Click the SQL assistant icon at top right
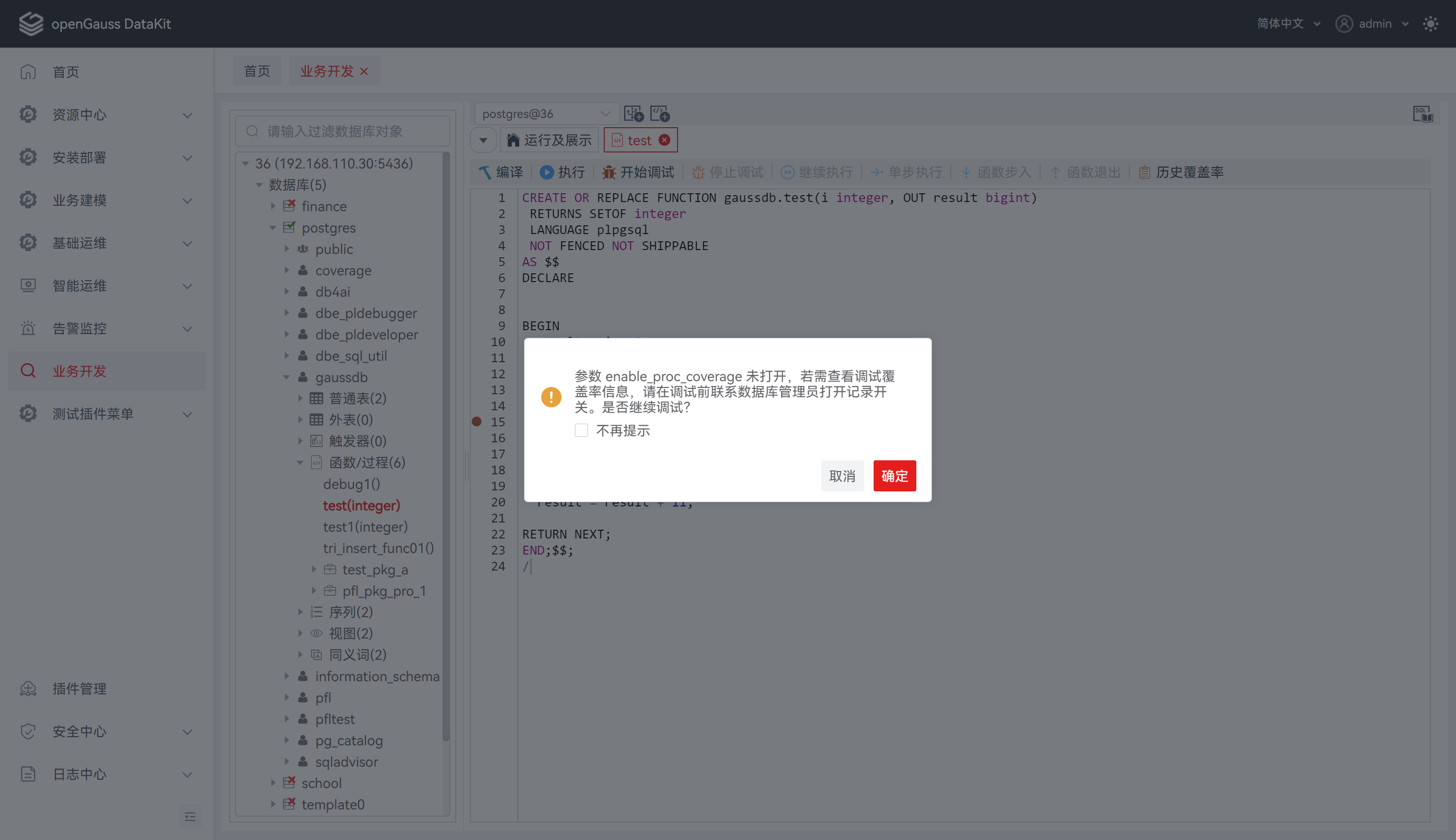1456x840 pixels. click(1422, 114)
